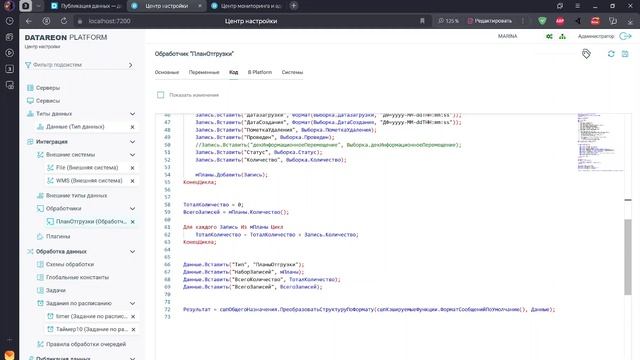Open the Серверы section
This screenshot has width=640, height=360.
(x=48, y=88)
